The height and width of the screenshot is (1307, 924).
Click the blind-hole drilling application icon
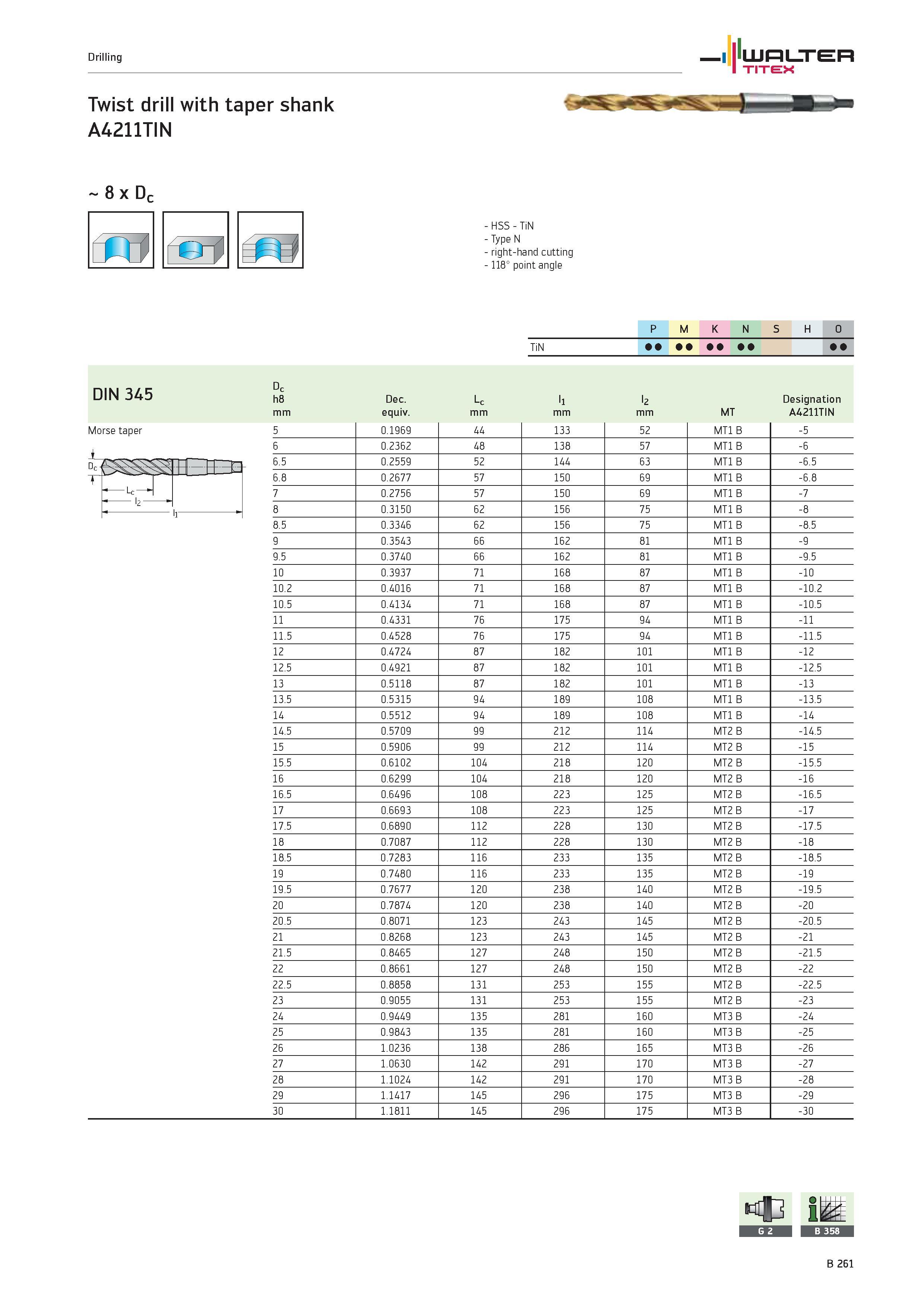click(195, 240)
